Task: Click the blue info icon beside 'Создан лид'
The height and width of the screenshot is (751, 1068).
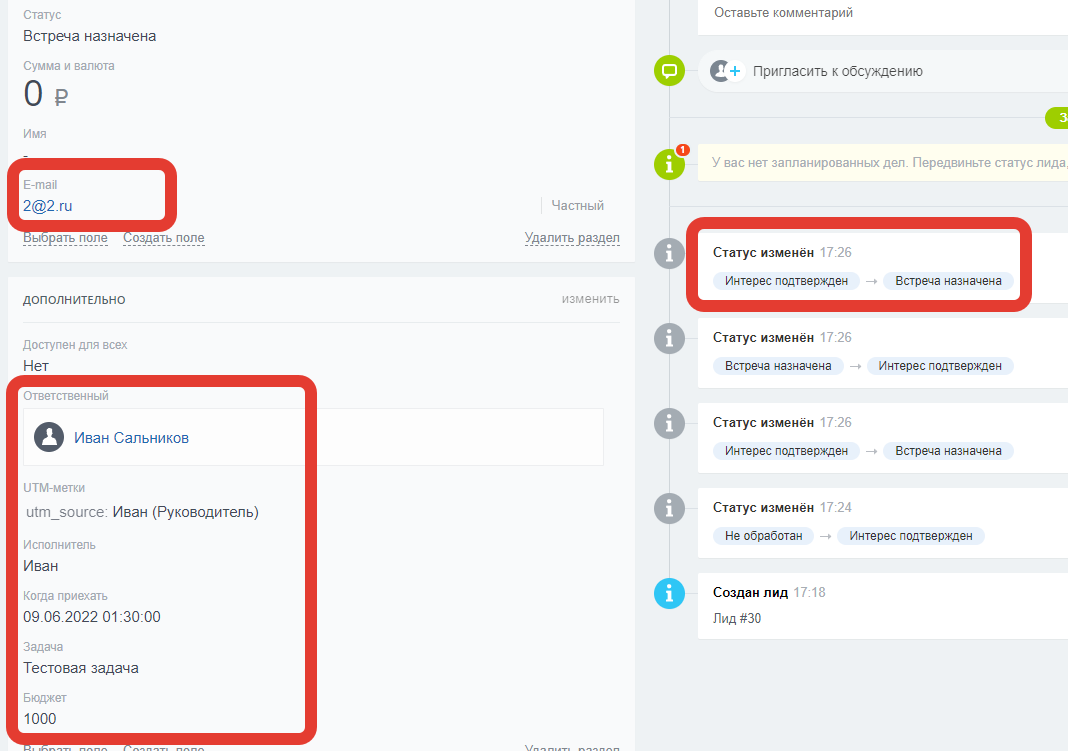Action: [x=670, y=594]
